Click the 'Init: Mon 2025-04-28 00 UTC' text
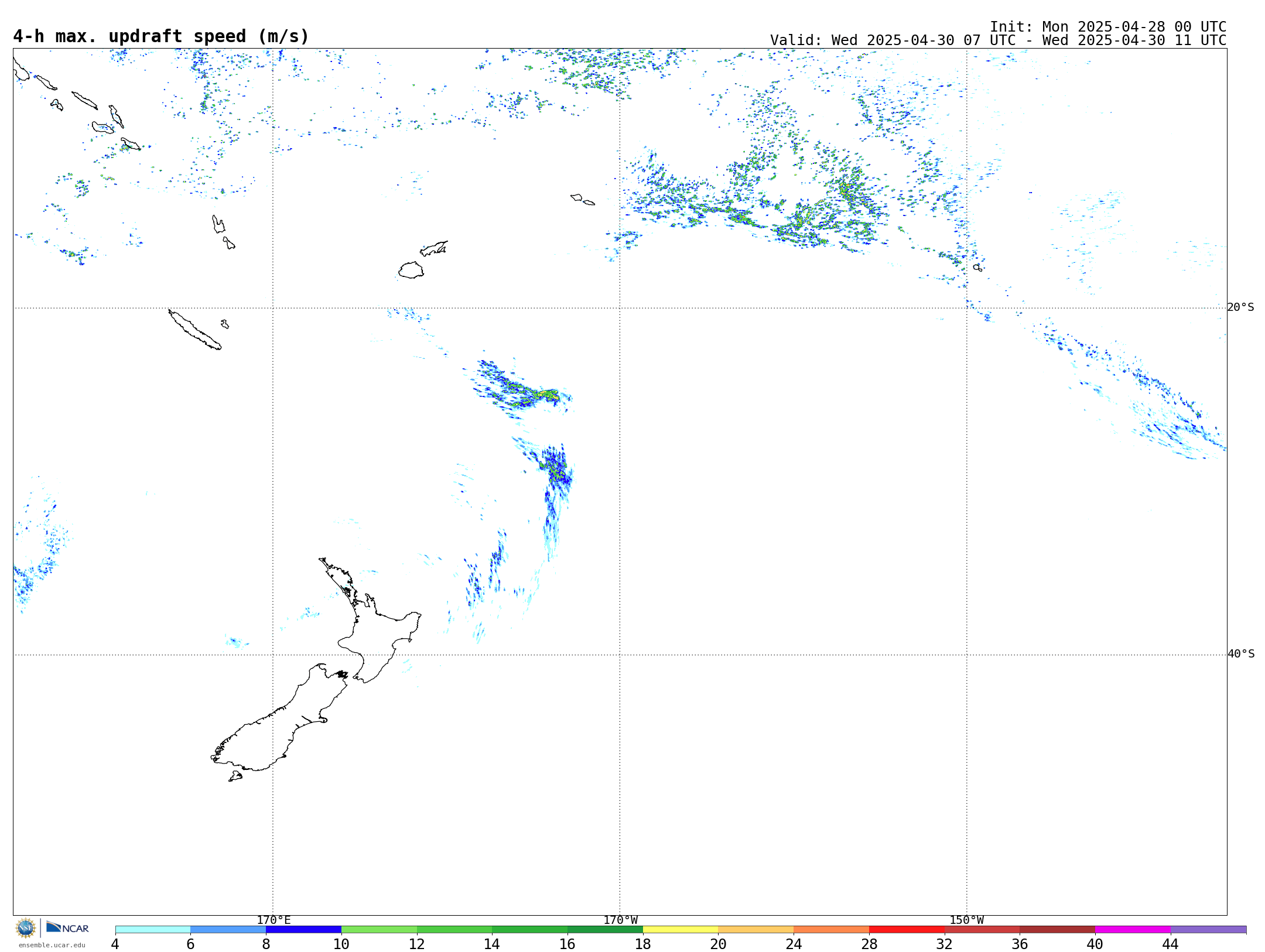 [x=1108, y=27]
